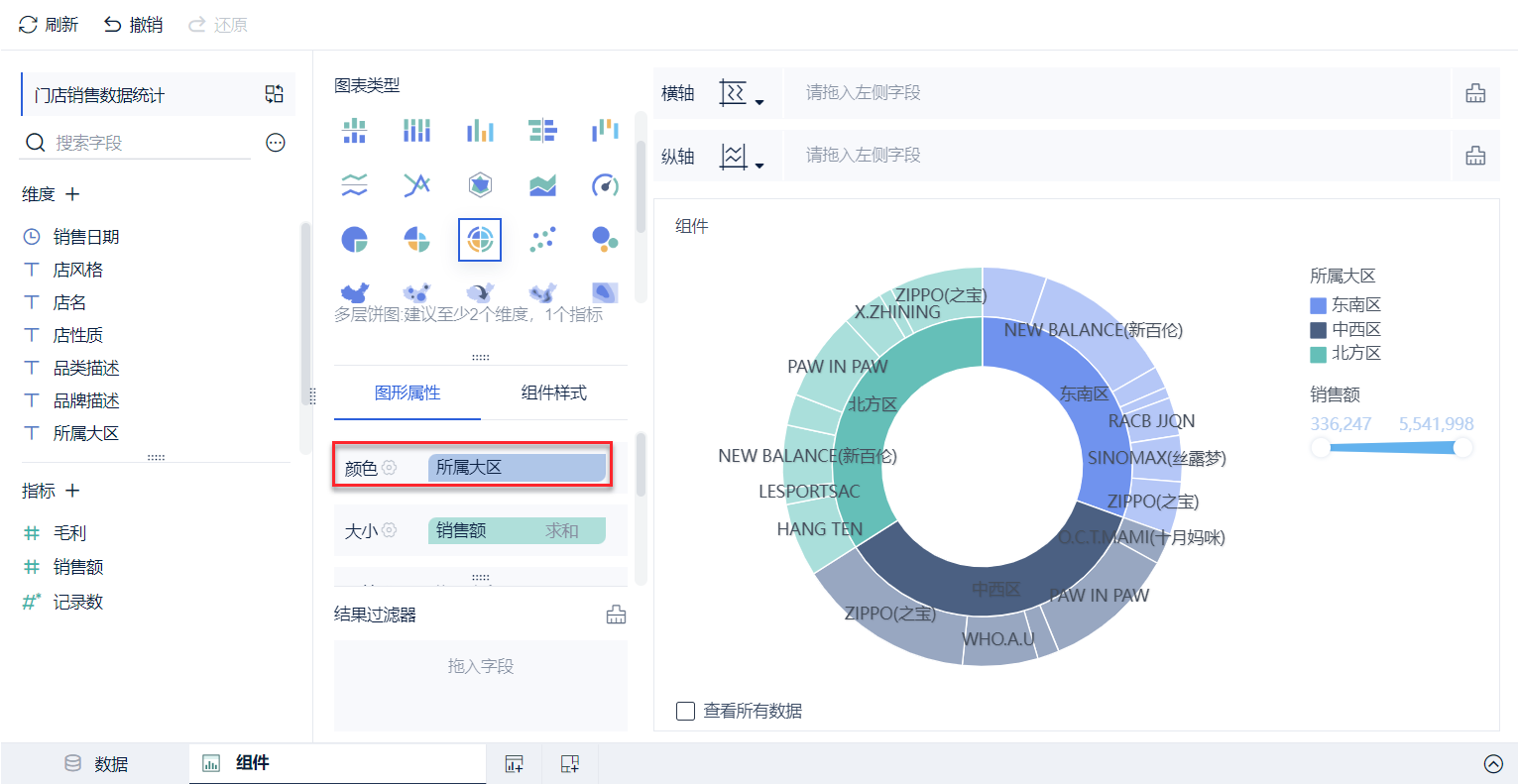Add a new dimension with the 维度 plus

[x=72, y=194]
